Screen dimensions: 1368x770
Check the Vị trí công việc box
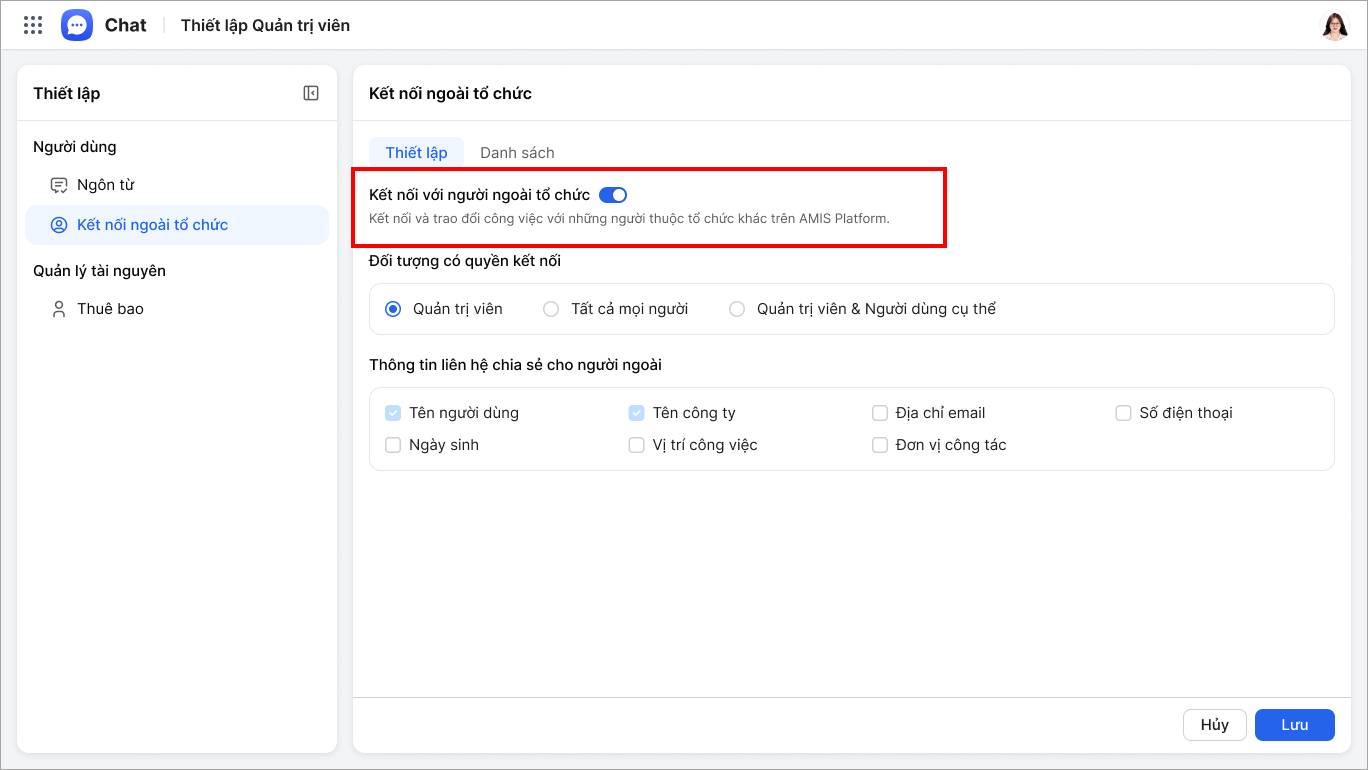pyautogui.click(x=636, y=445)
